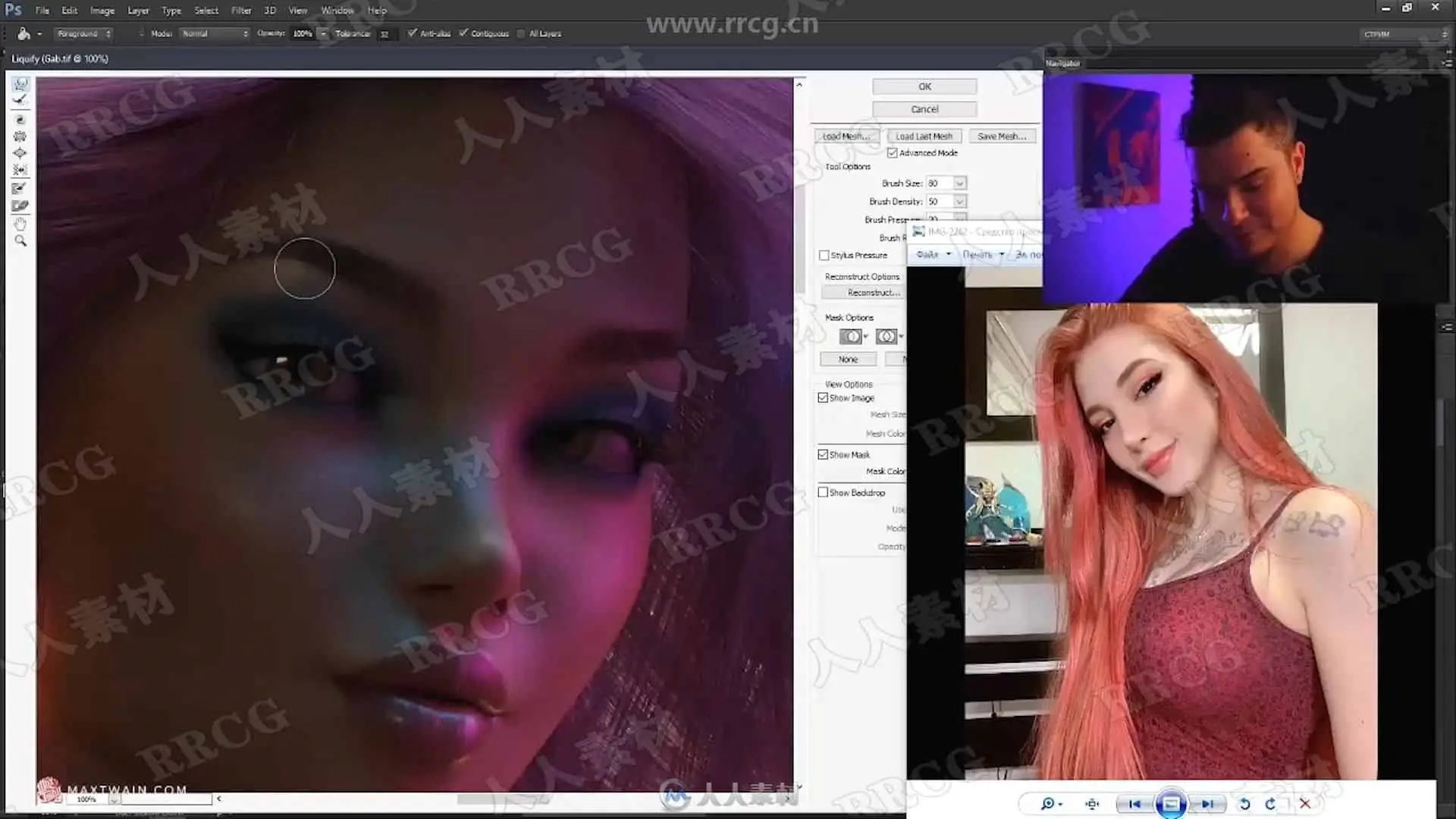Screen dimensions: 1456x819
Task: Click the Liquify zoom 100% field
Action: [86, 799]
